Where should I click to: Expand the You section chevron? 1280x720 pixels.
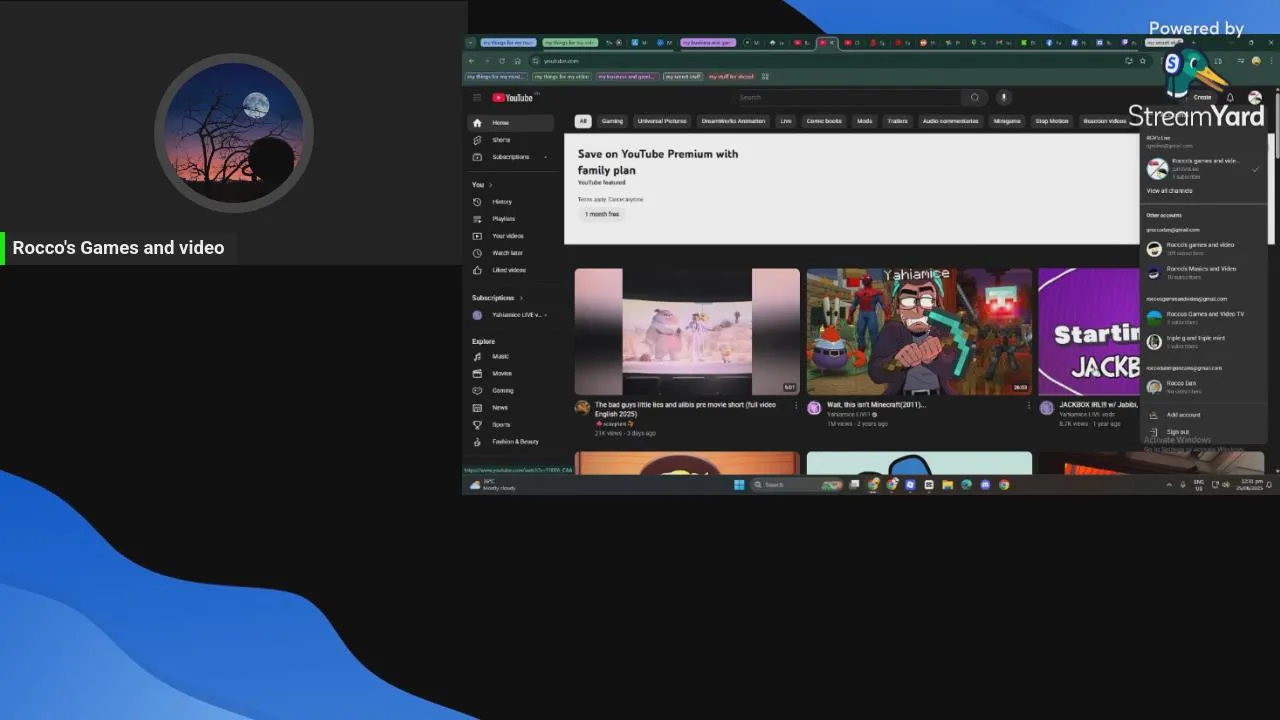tap(490, 185)
